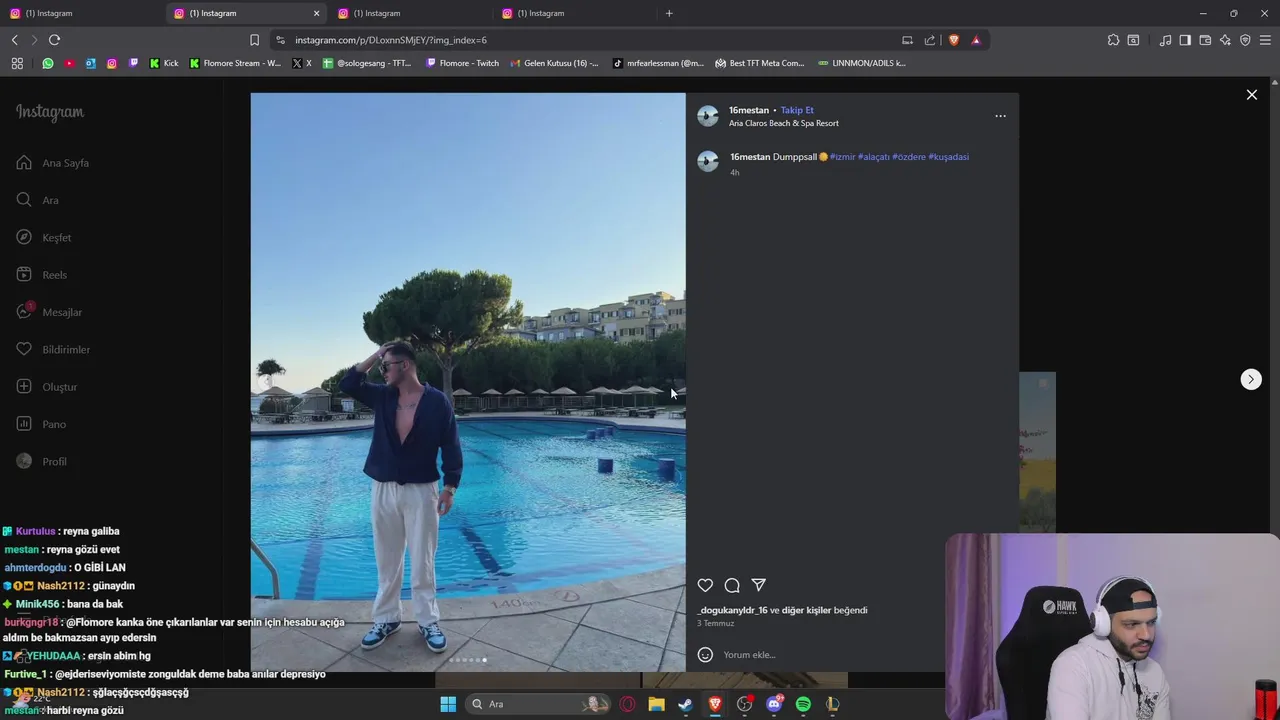The image size is (1280, 720).
Task: Open the Best TFT Meta Comps bookmark
Action: pos(760,63)
